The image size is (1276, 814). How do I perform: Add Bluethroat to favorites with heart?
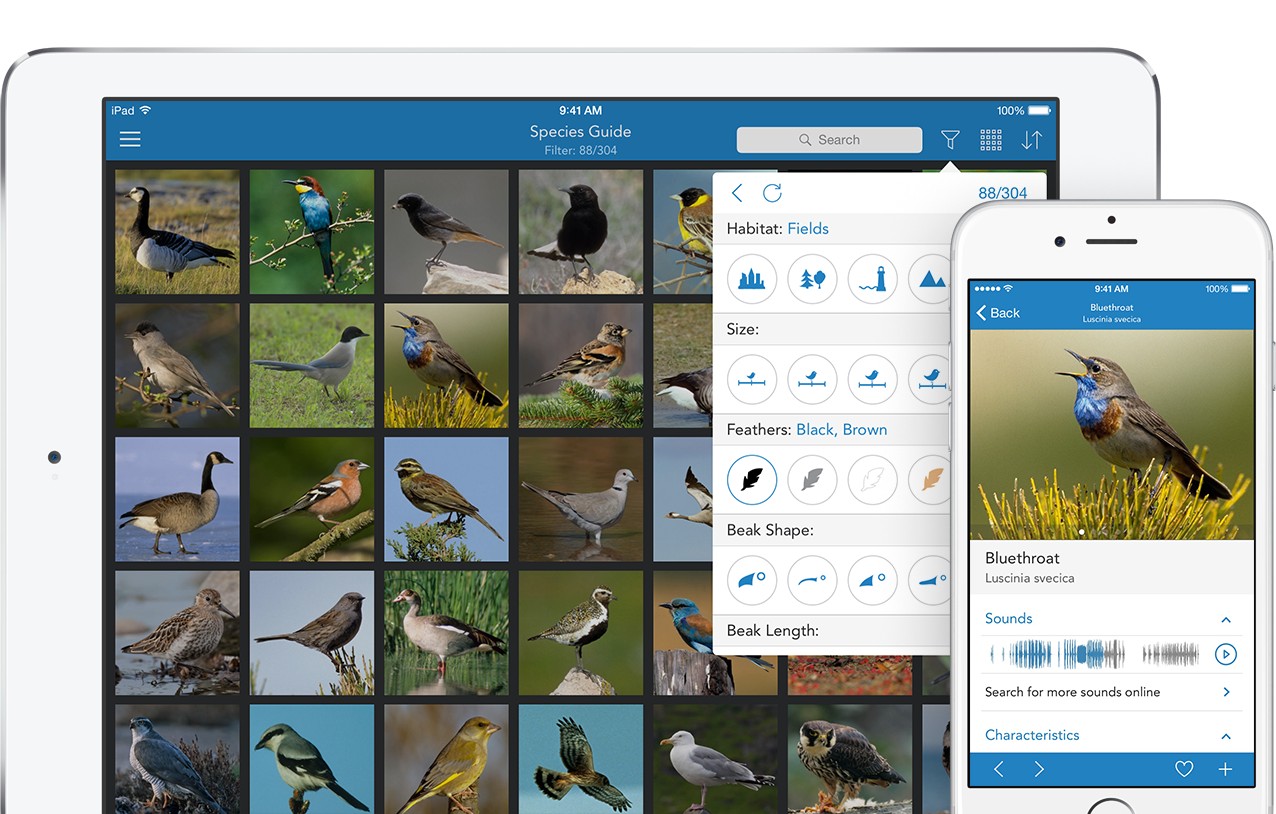coord(1184,769)
